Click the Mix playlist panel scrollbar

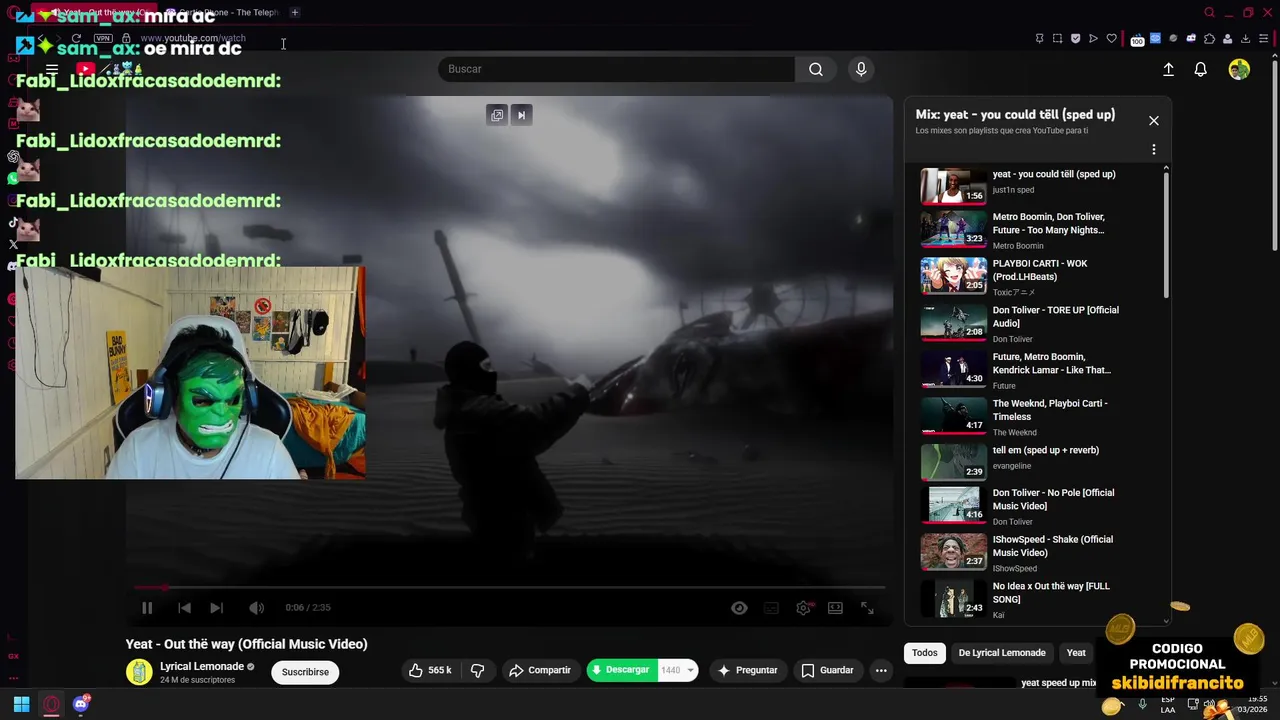(1166, 235)
